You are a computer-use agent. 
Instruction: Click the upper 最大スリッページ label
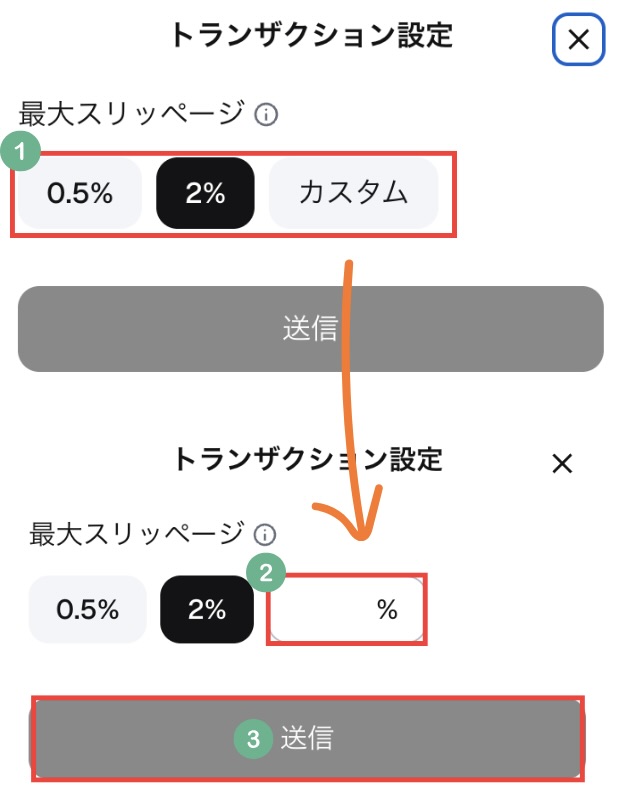tap(130, 114)
